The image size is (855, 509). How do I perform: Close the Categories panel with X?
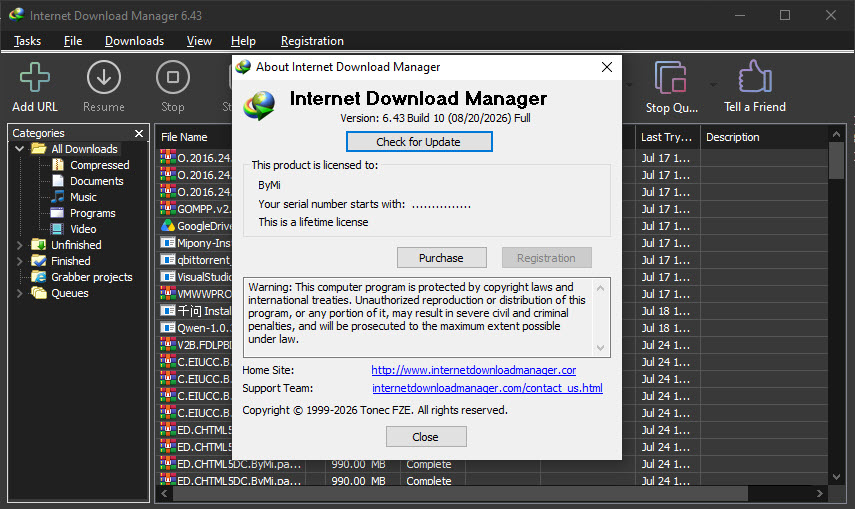click(x=139, y=133)
